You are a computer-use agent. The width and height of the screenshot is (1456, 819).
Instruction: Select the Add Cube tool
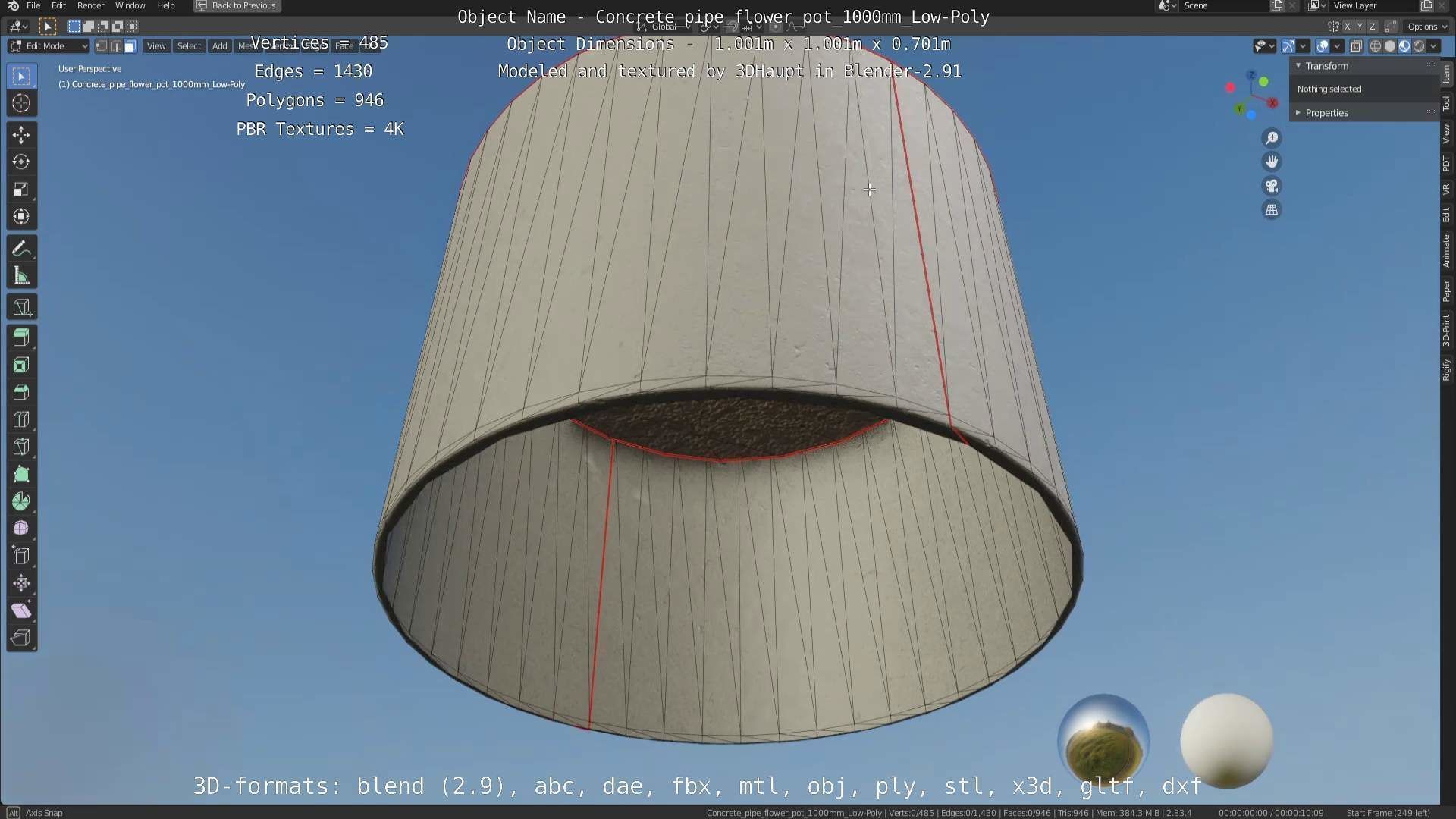pyautogui.click(x=21, y=307)
